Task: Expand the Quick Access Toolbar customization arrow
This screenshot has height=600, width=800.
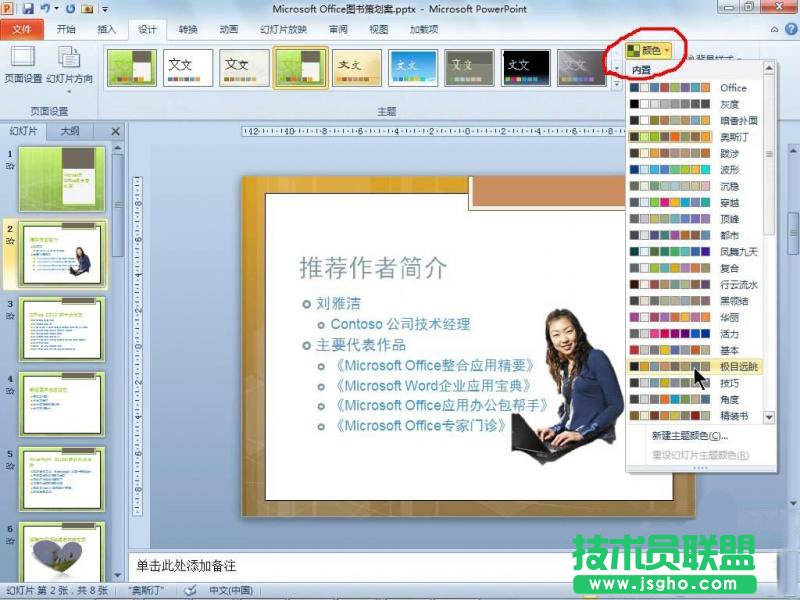Action: [104, 9]
